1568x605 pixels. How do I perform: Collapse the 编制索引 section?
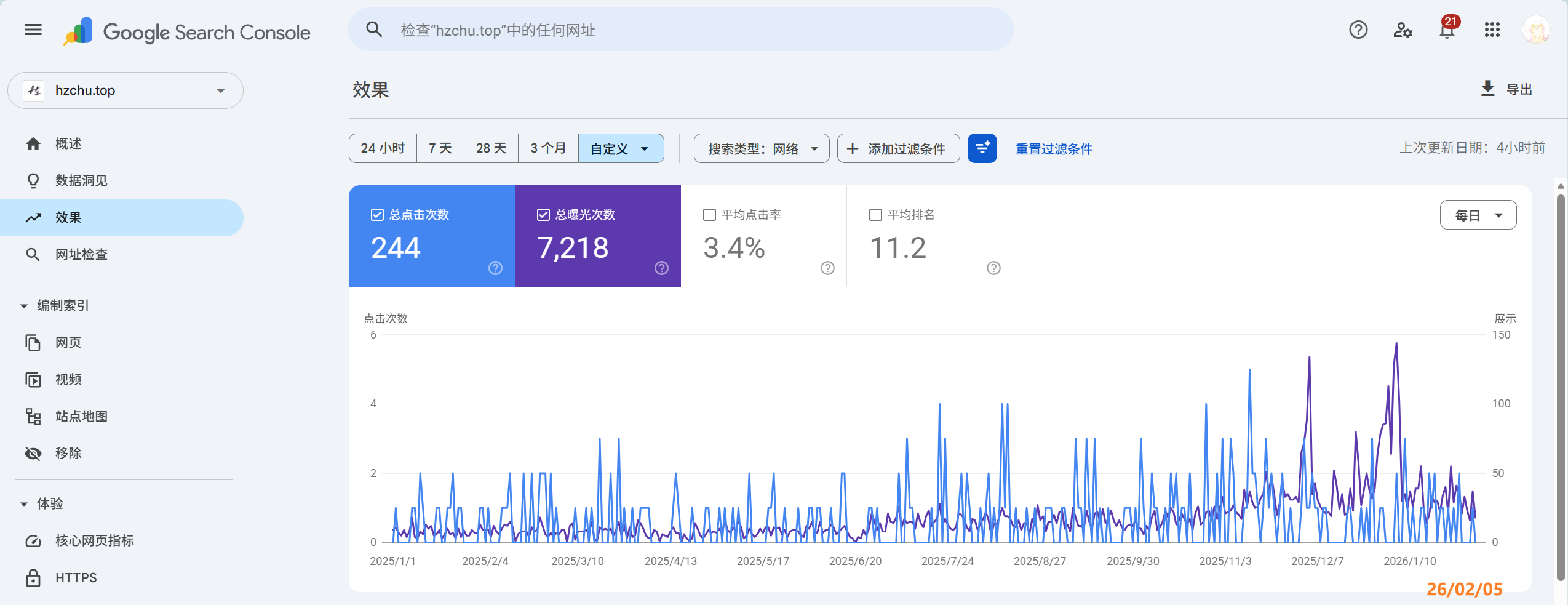tap(24, 305)
